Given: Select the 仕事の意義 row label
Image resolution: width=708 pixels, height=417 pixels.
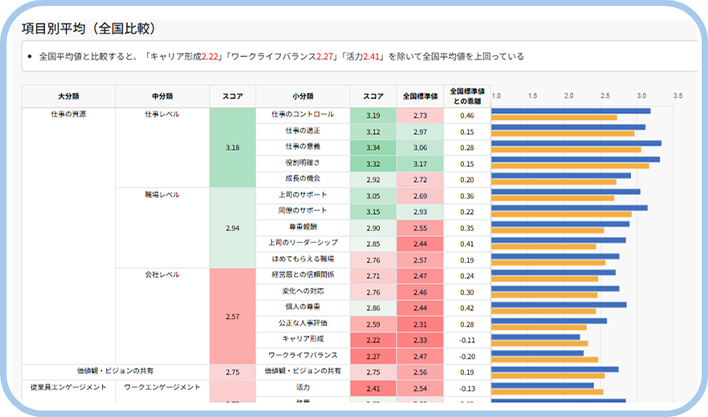Looking at the screenshot, I should (303, 147).
